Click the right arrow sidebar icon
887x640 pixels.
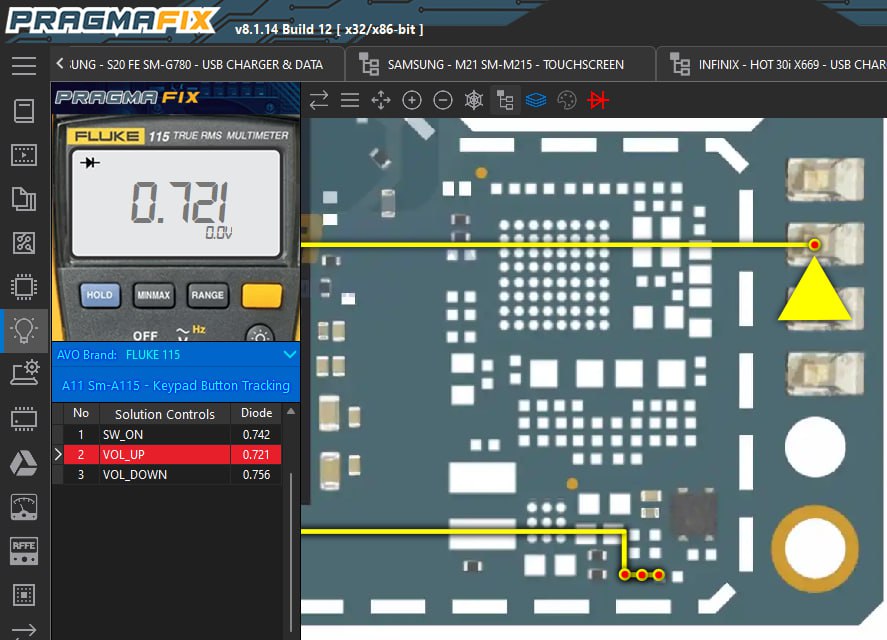pos(24,630)
